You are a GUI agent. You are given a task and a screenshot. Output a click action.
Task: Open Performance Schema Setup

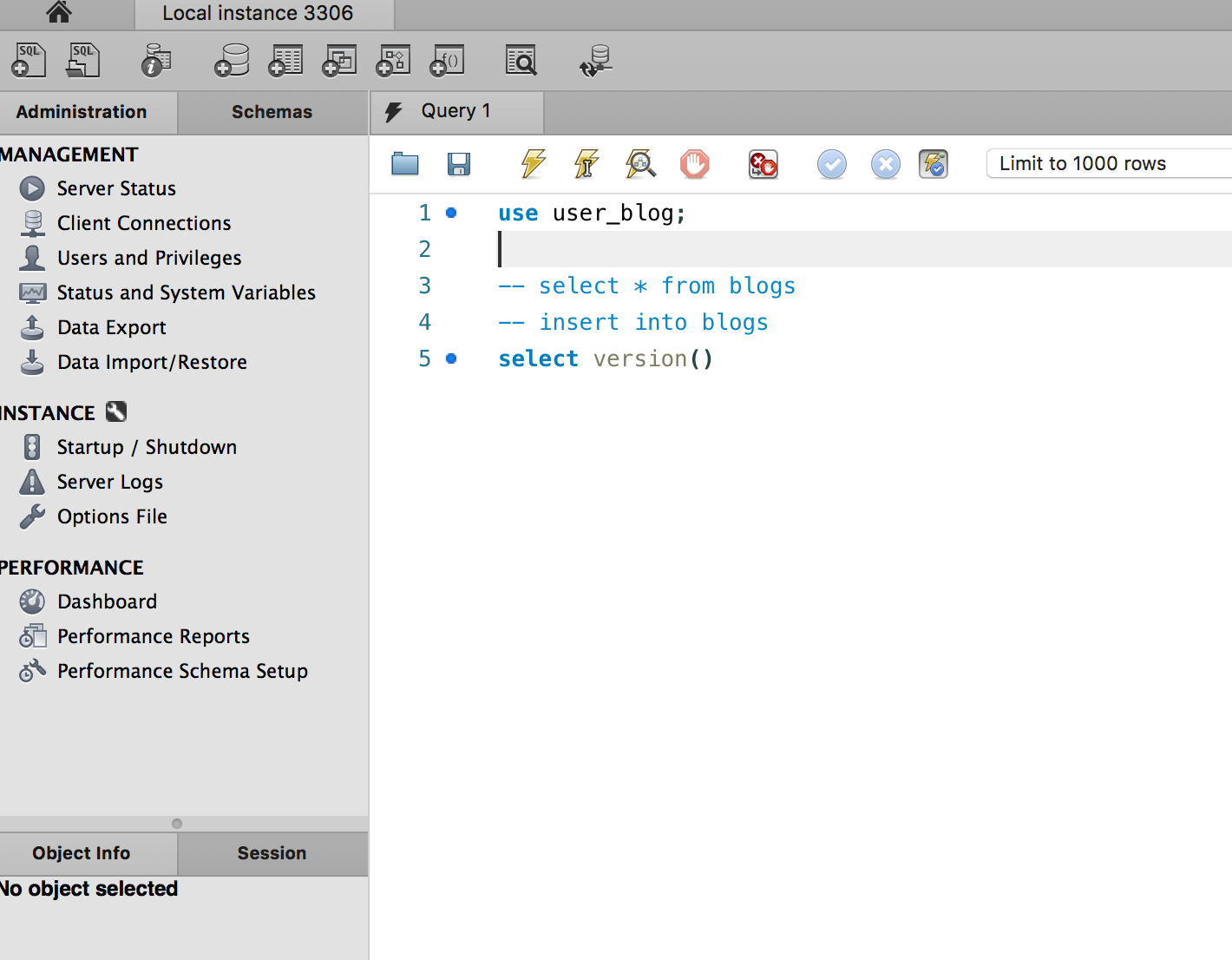pos(182,671)
